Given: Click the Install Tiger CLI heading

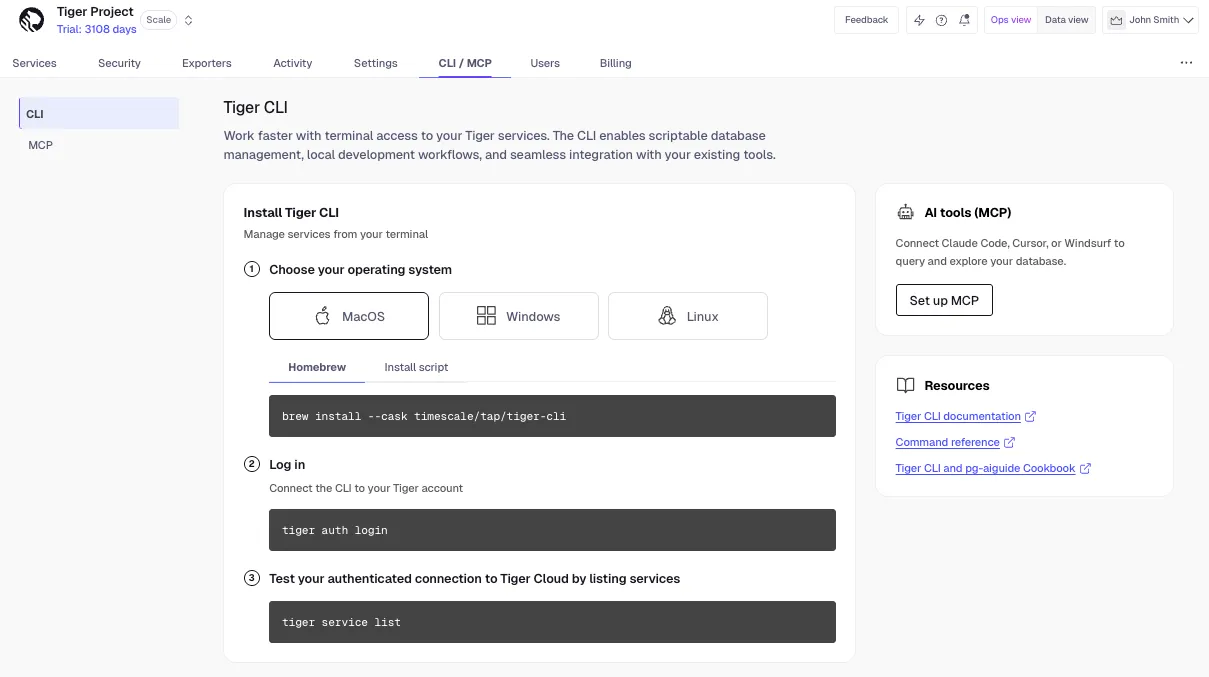Looking at the screenshot, I should pyautogui.click(x=291, y=212).
